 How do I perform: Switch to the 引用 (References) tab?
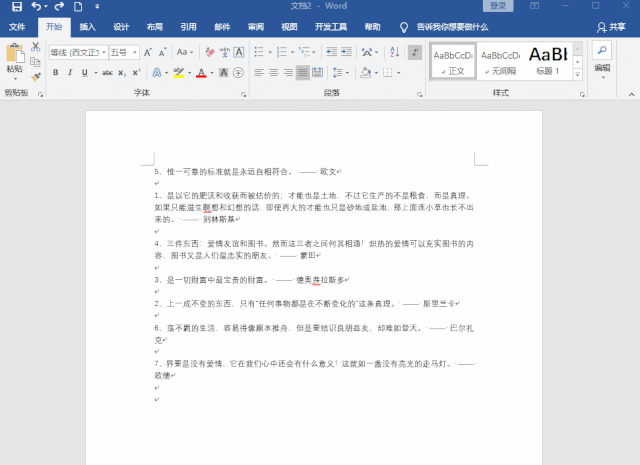pos(188,27)
